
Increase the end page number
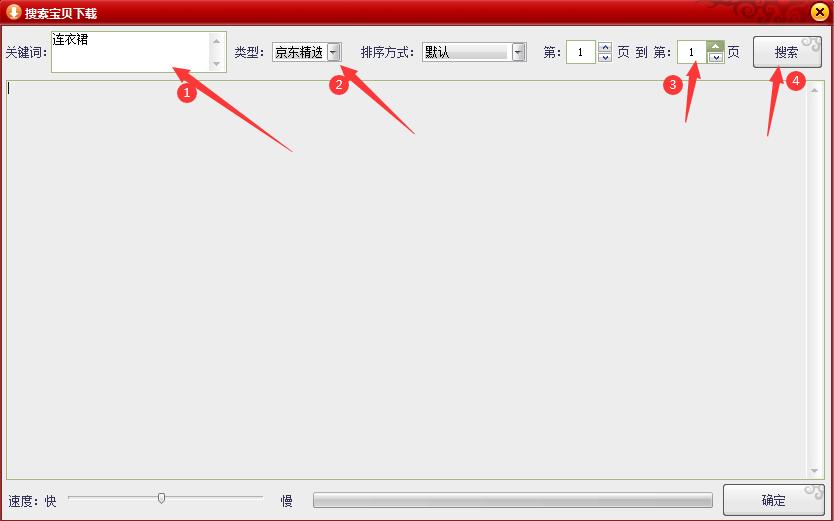[x=716, y=47]
